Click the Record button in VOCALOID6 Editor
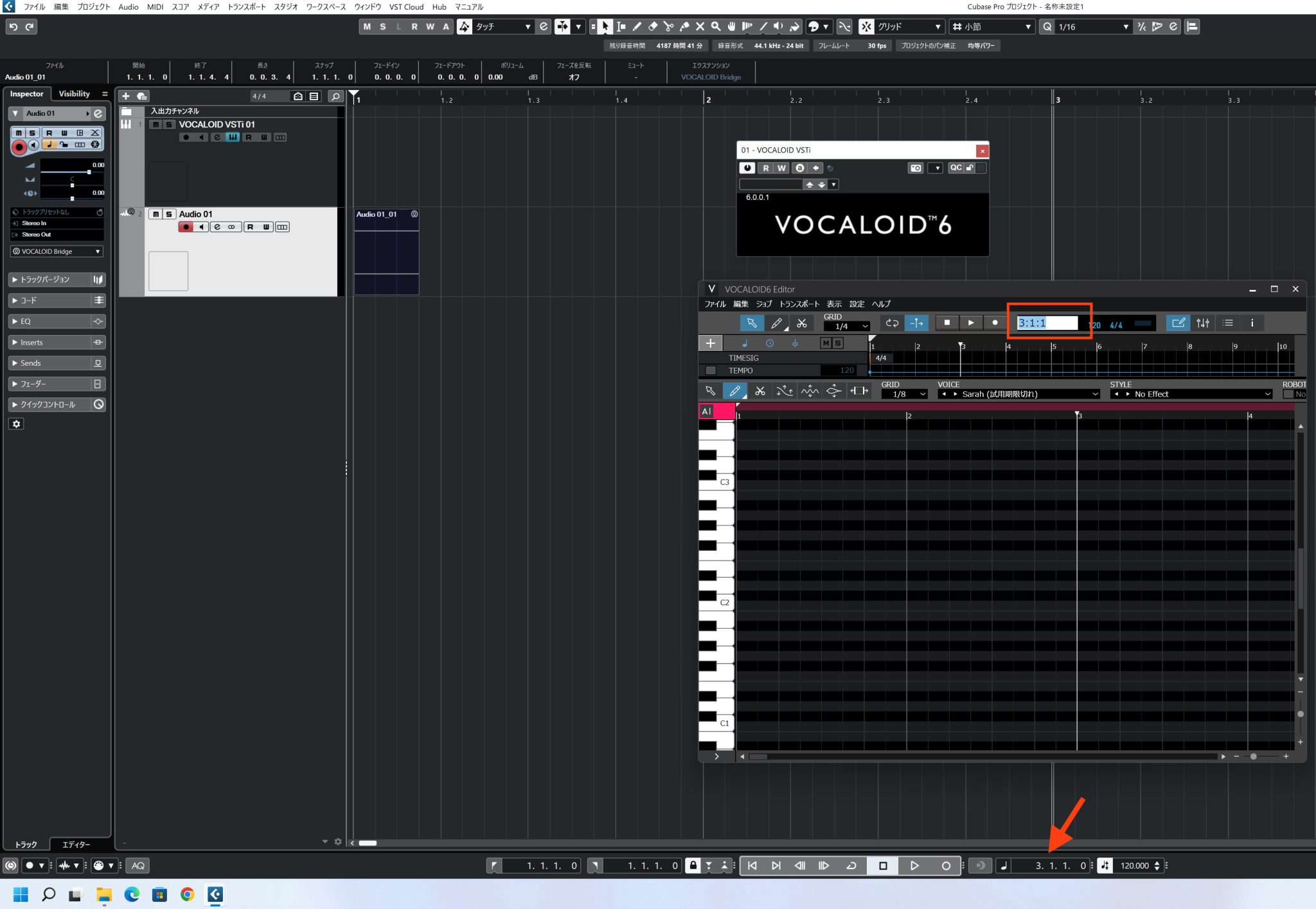 coord(994,323)
